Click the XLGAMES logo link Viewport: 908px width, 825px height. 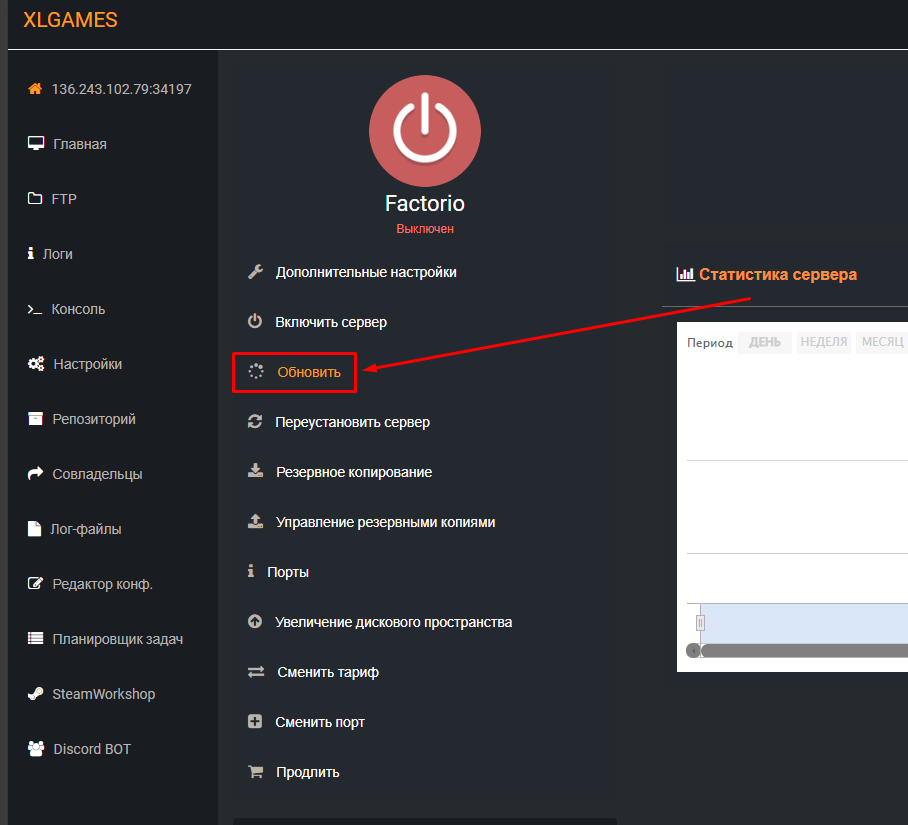[70, 19]
